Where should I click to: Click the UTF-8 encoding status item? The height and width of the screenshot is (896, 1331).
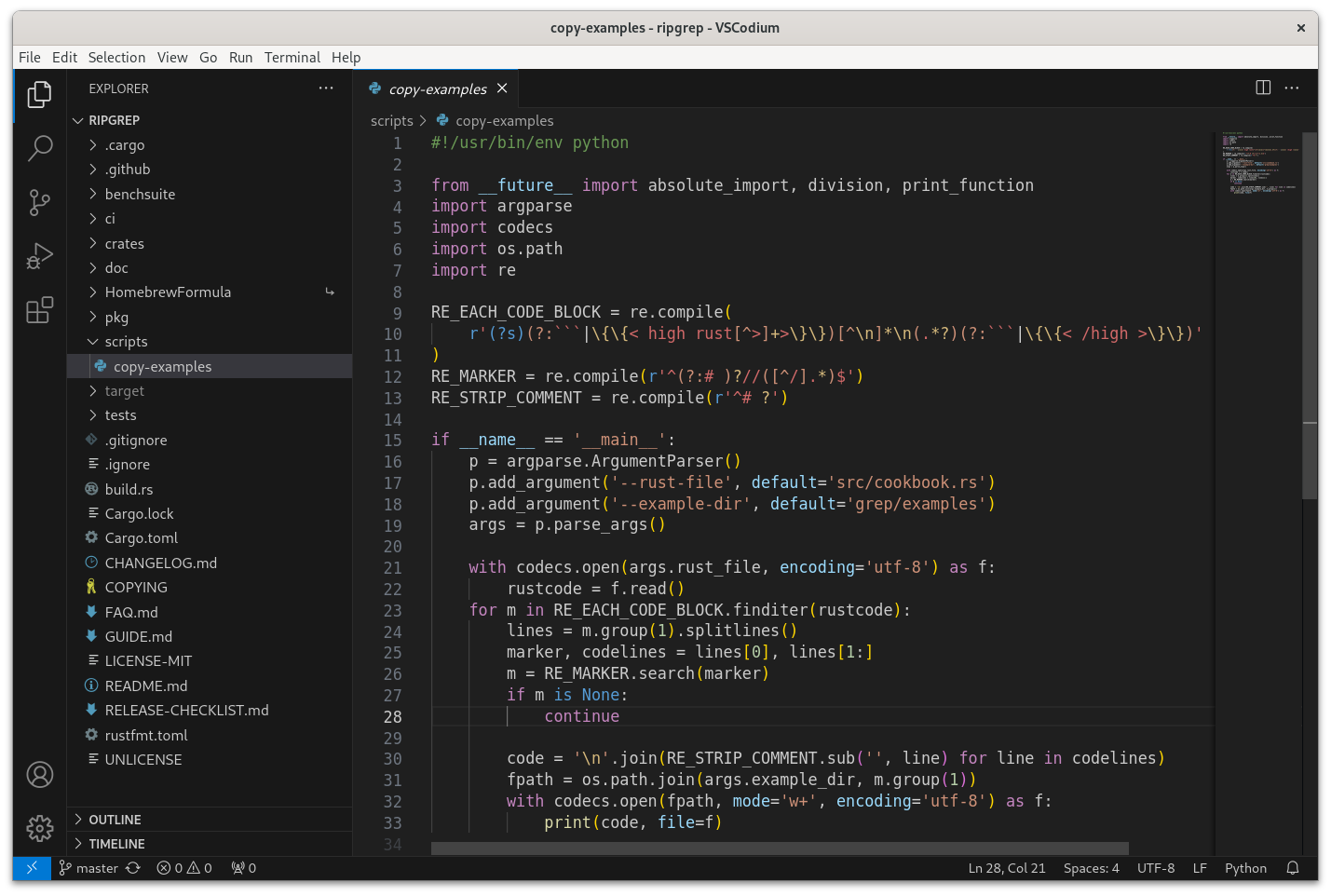point(1156,868)
